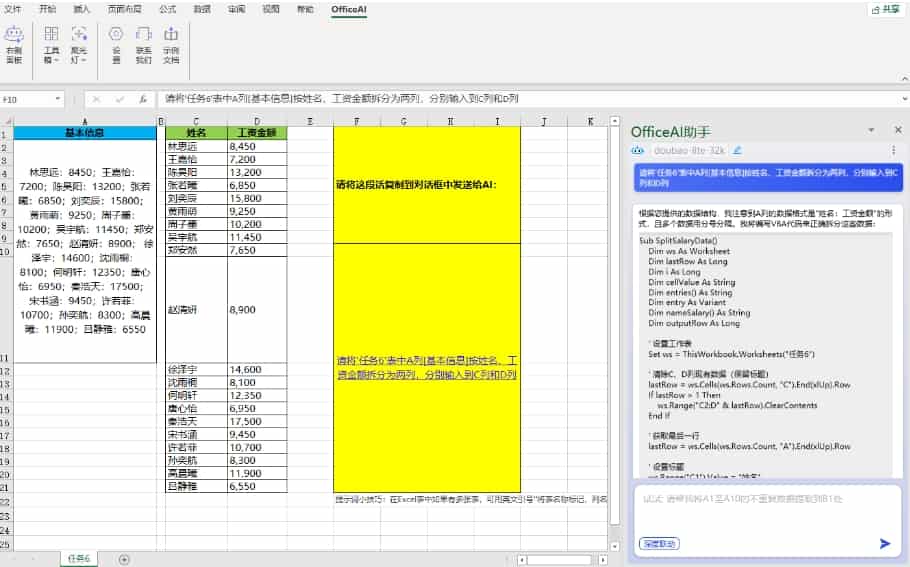Open the Formulas ribbon tab

click(x=167, y=9)
